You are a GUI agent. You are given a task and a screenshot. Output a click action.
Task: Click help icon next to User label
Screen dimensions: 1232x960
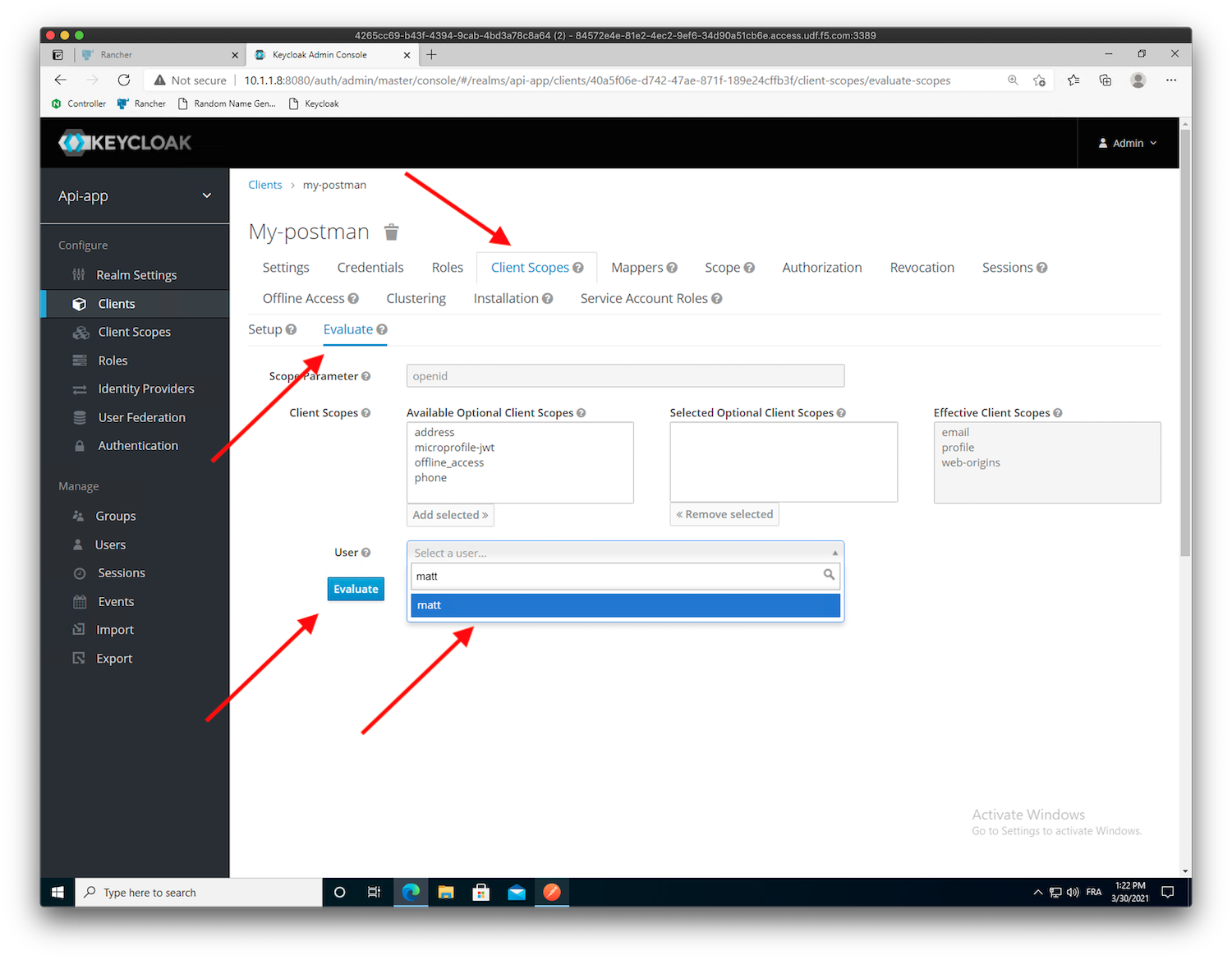click(x=365, y=553)
